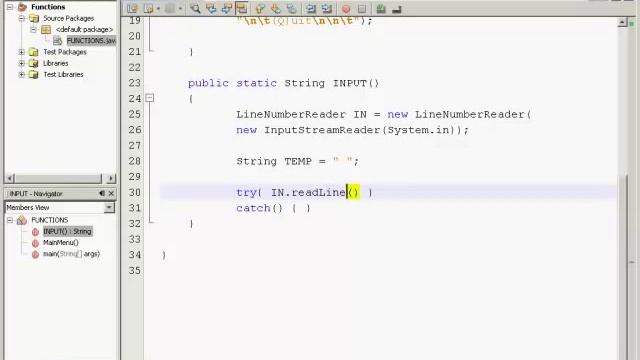Shift Line Right toolbar icon

tap(327, 9)
